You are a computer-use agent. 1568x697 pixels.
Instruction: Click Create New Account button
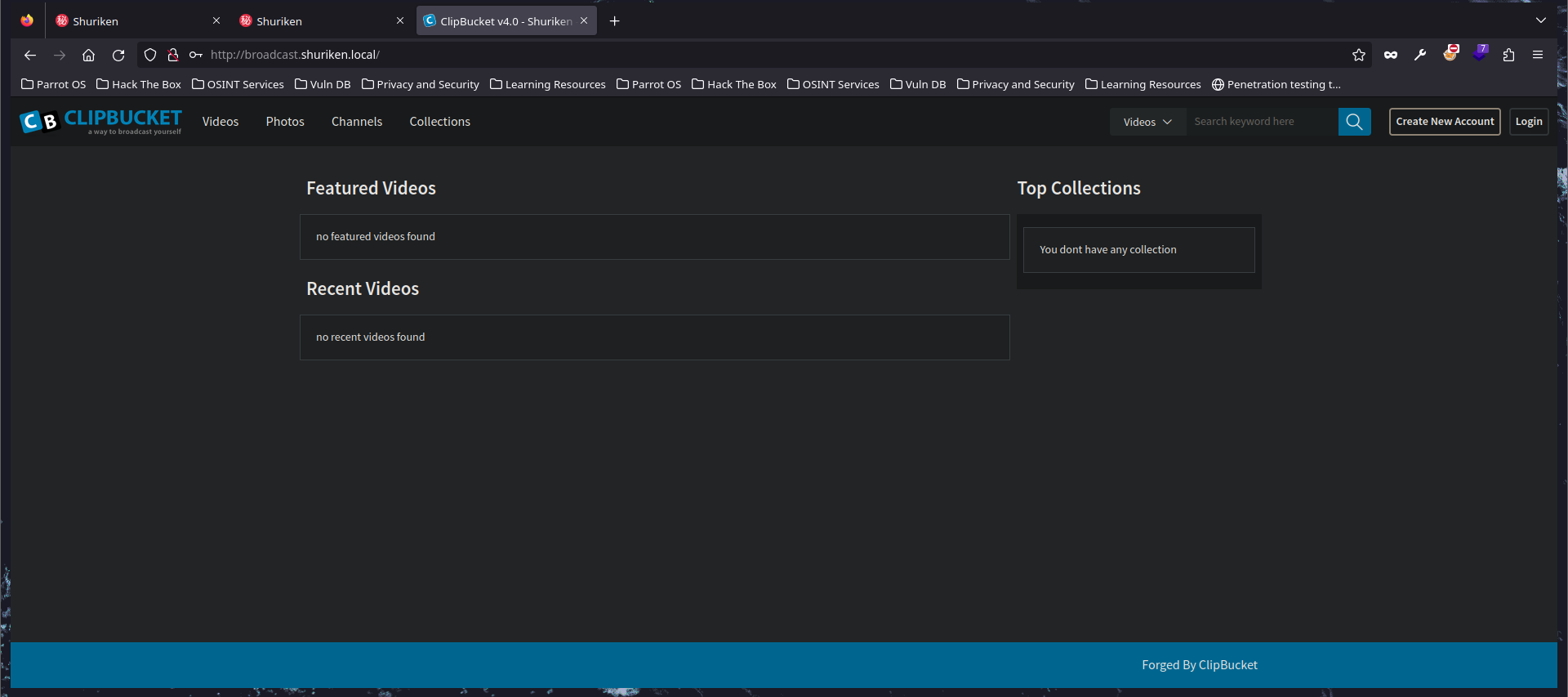(x=1445, y=122)
